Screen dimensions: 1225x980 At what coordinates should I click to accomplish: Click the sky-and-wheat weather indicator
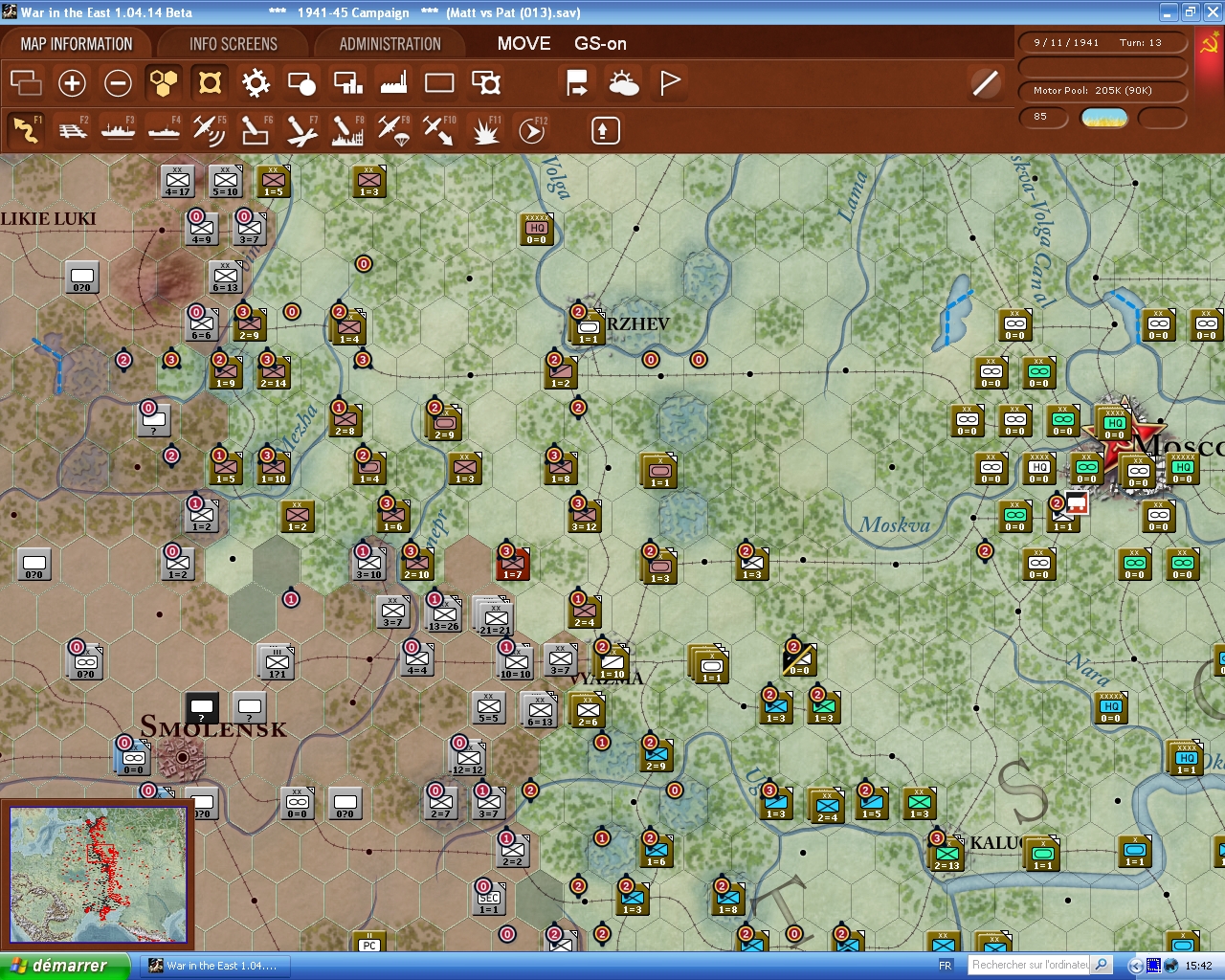tap(1104, 118)
